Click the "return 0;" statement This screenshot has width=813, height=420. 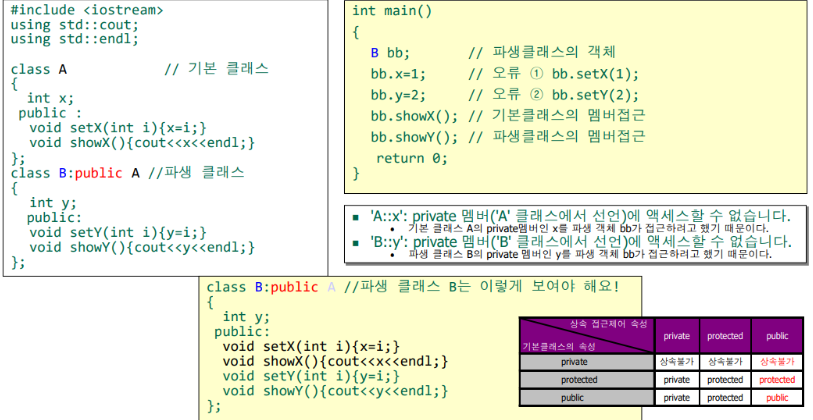click(412, 158)
